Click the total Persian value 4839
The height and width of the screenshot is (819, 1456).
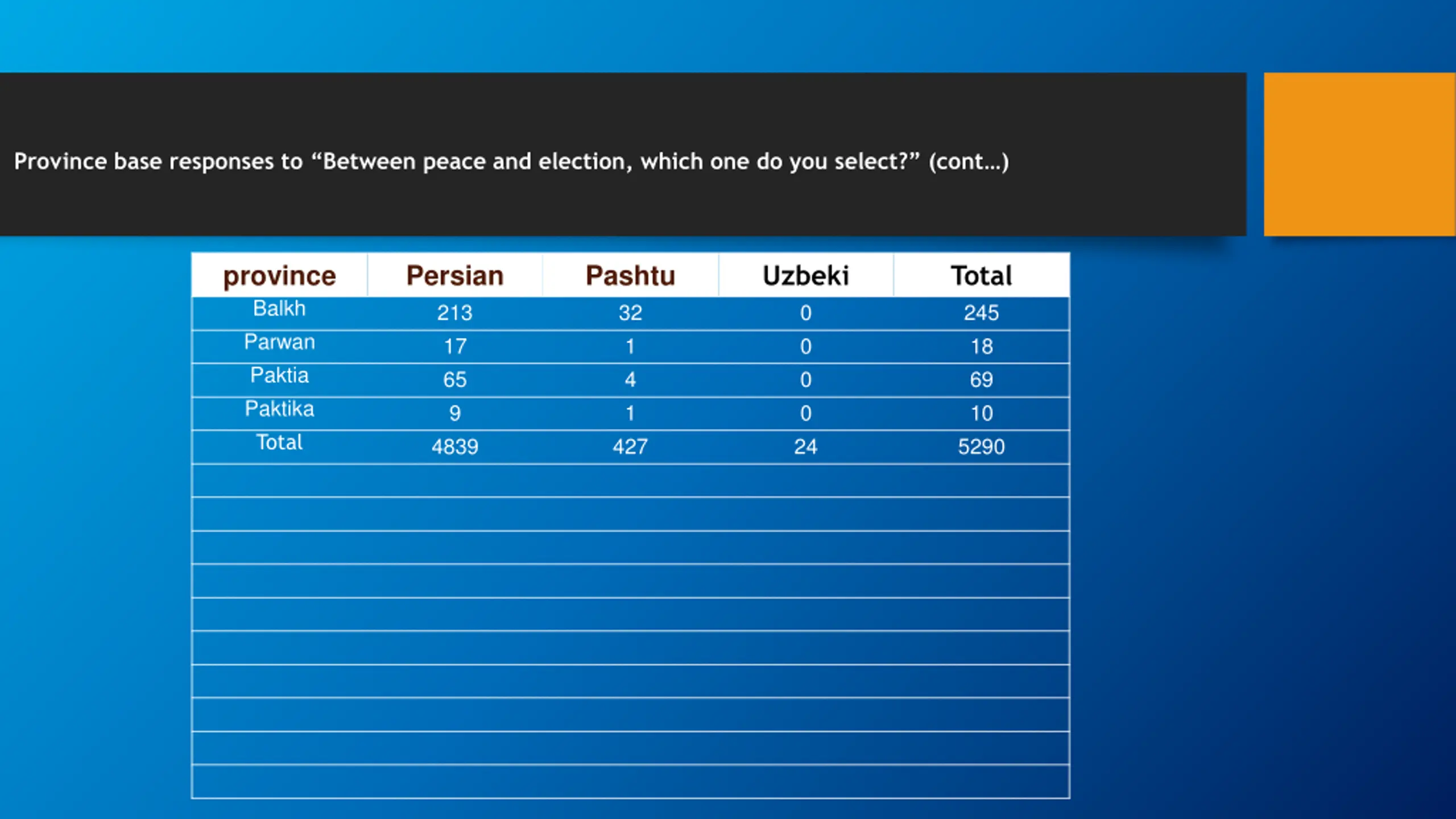tap(455, 447)
